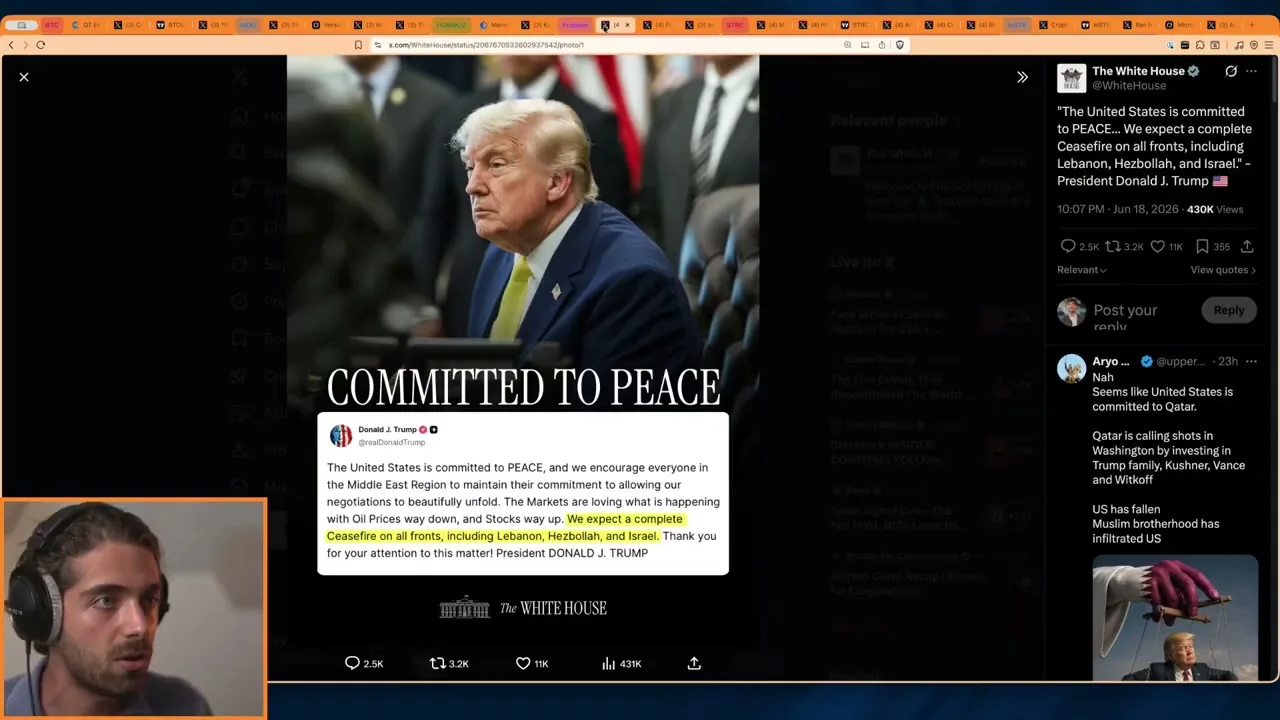This screenshot has width=1280, height=720.
Task: Click the comment icon below the photo
Action: (x=352, y=663)
